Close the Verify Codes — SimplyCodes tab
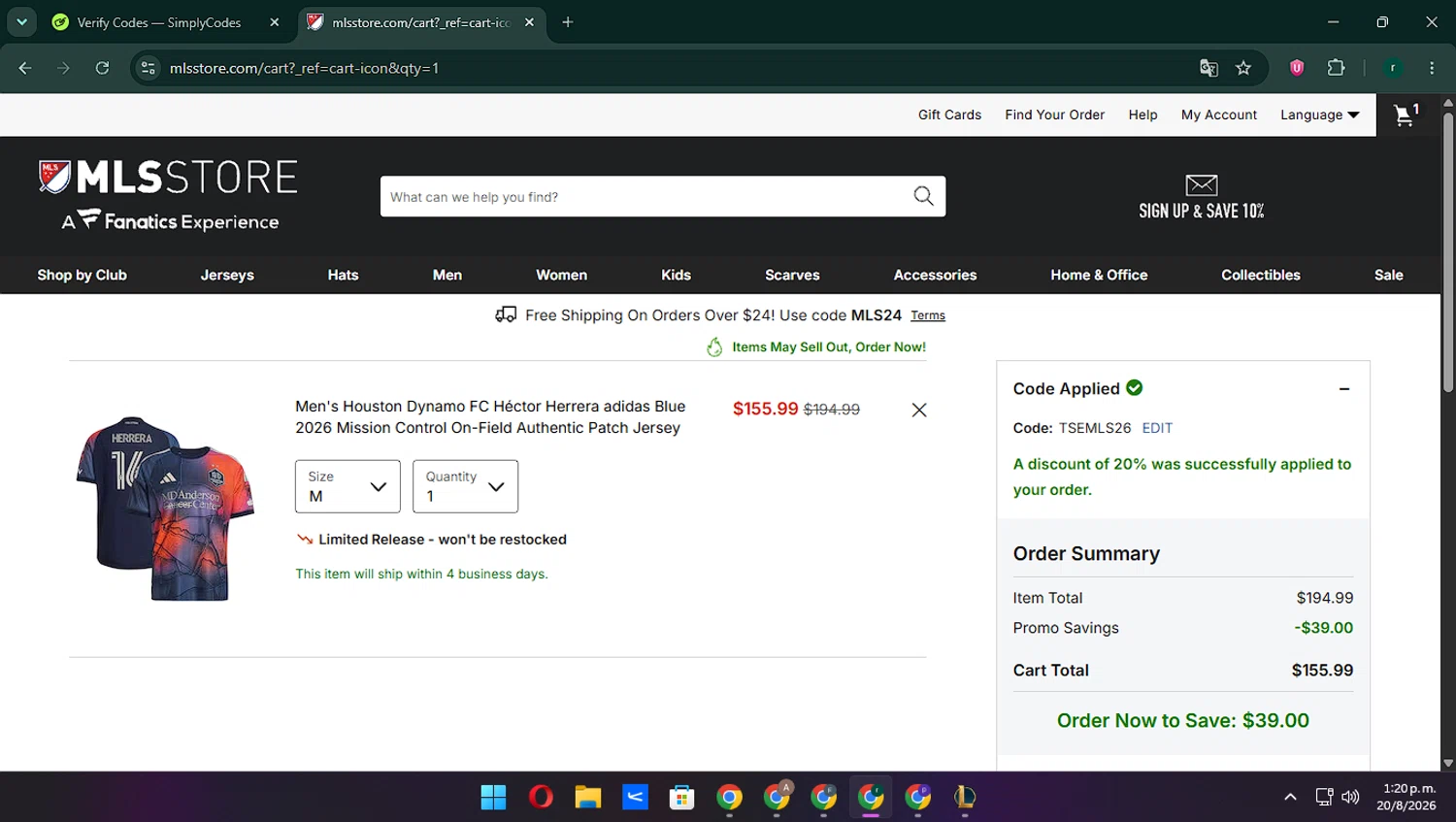The height and width of the screenshot is (822, 1456). [x=275, y=22]
